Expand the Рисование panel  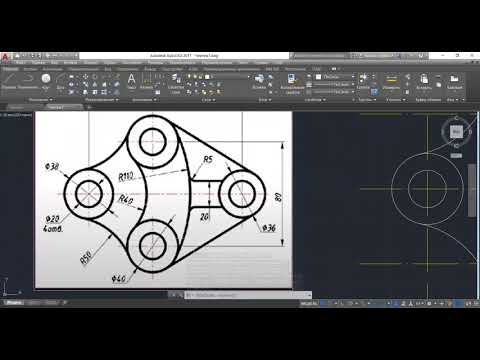pyautogui.click(x=41, y=100)
